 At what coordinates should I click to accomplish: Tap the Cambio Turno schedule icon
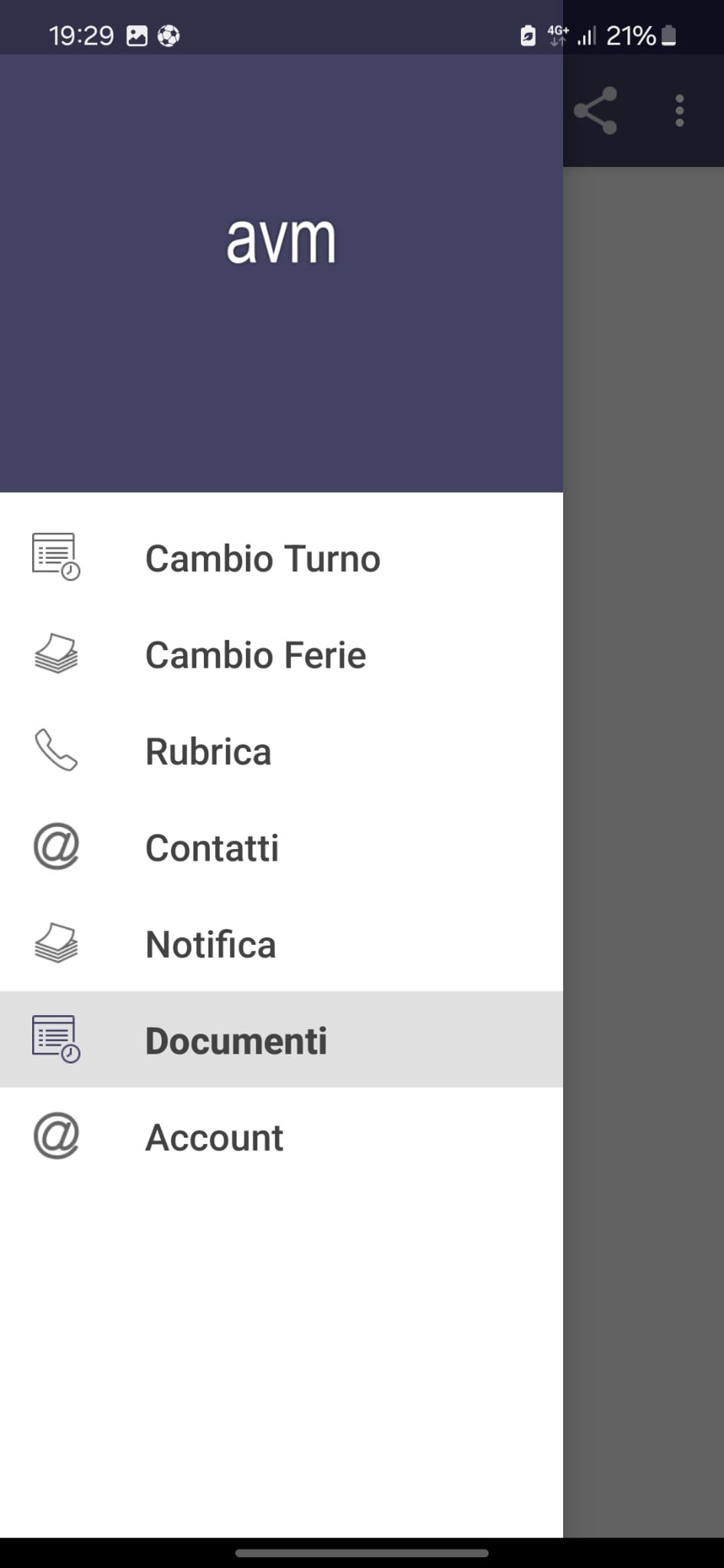tap(56, 557)
